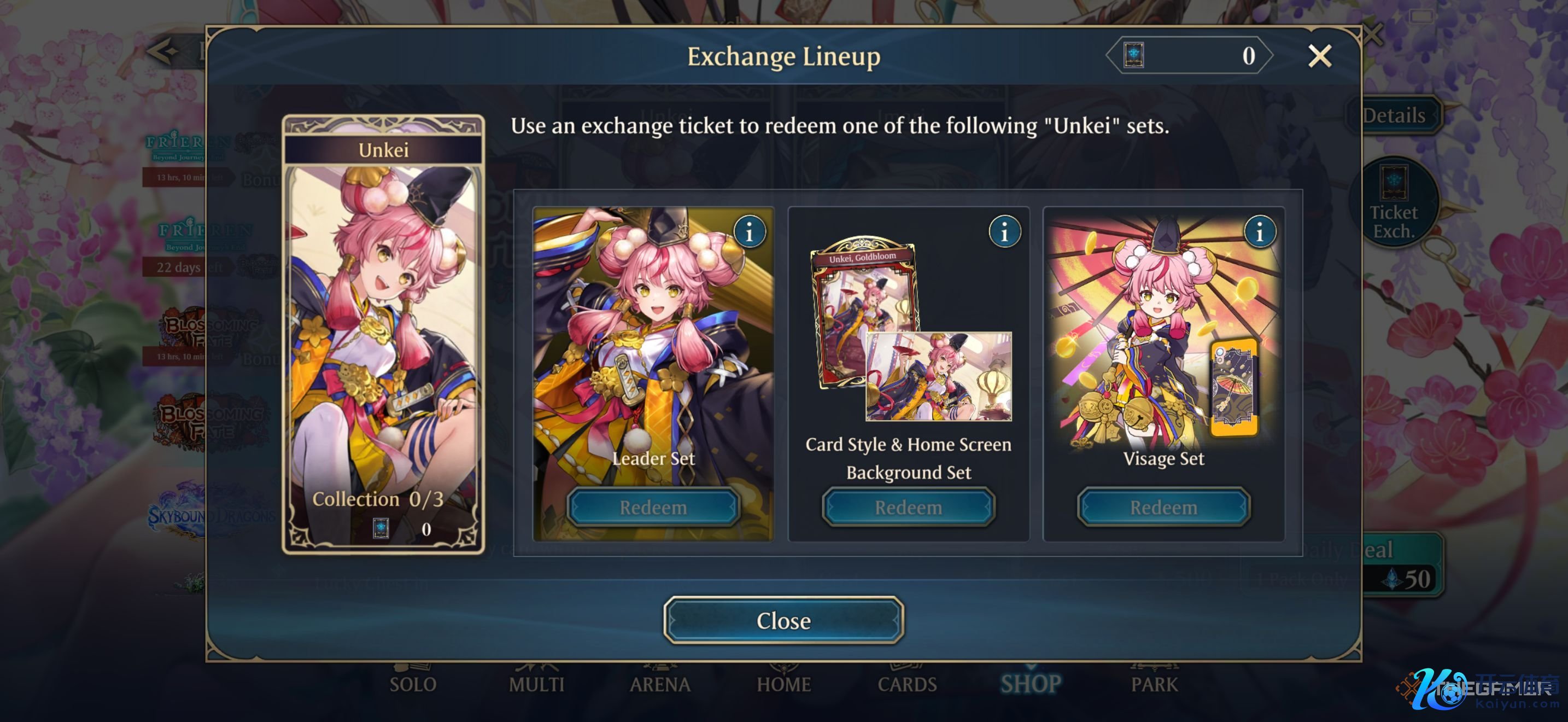
Task: Click the Close button
Action: [783, 620]
